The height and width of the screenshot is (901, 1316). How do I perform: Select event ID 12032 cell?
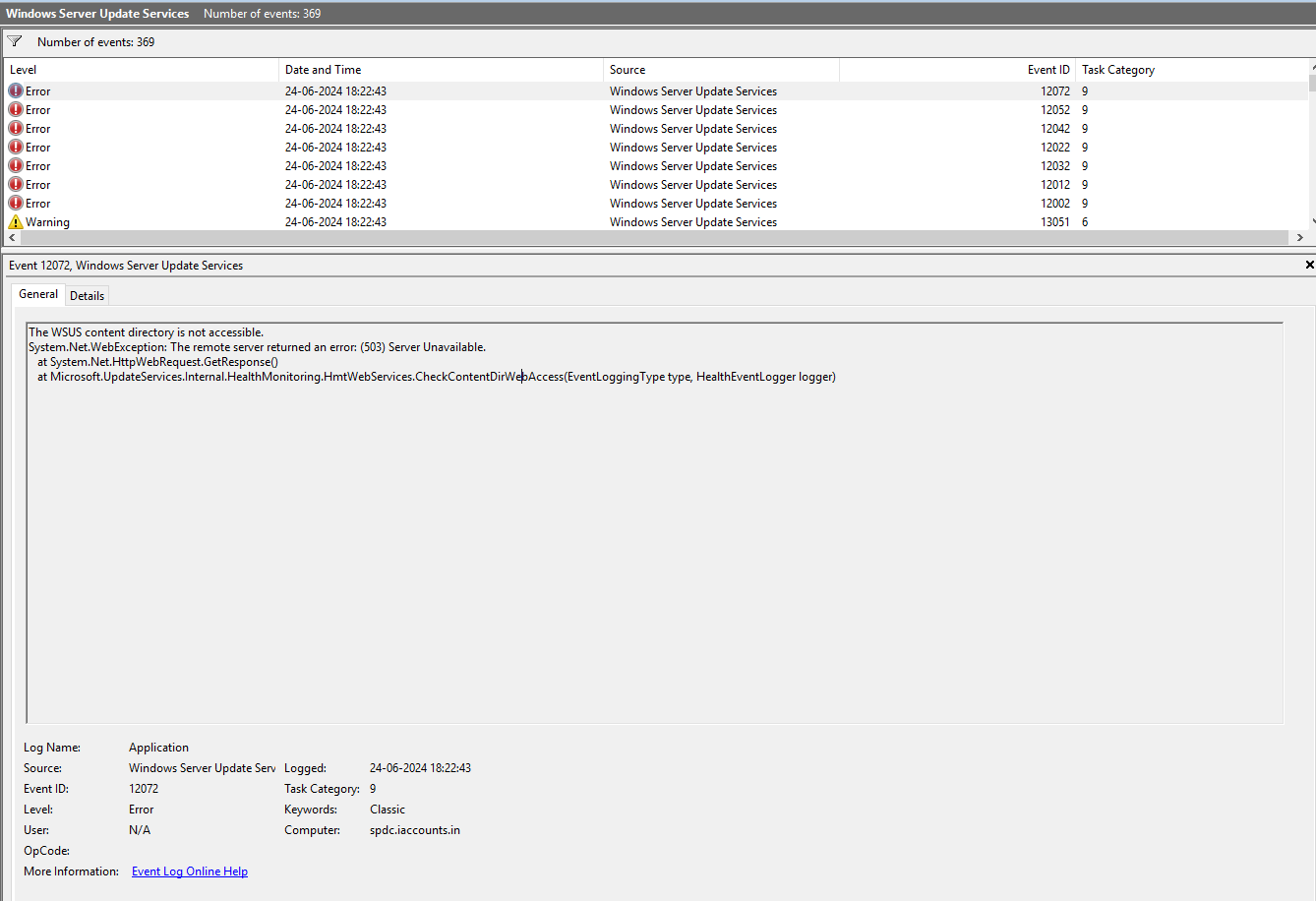point(1055,165)
